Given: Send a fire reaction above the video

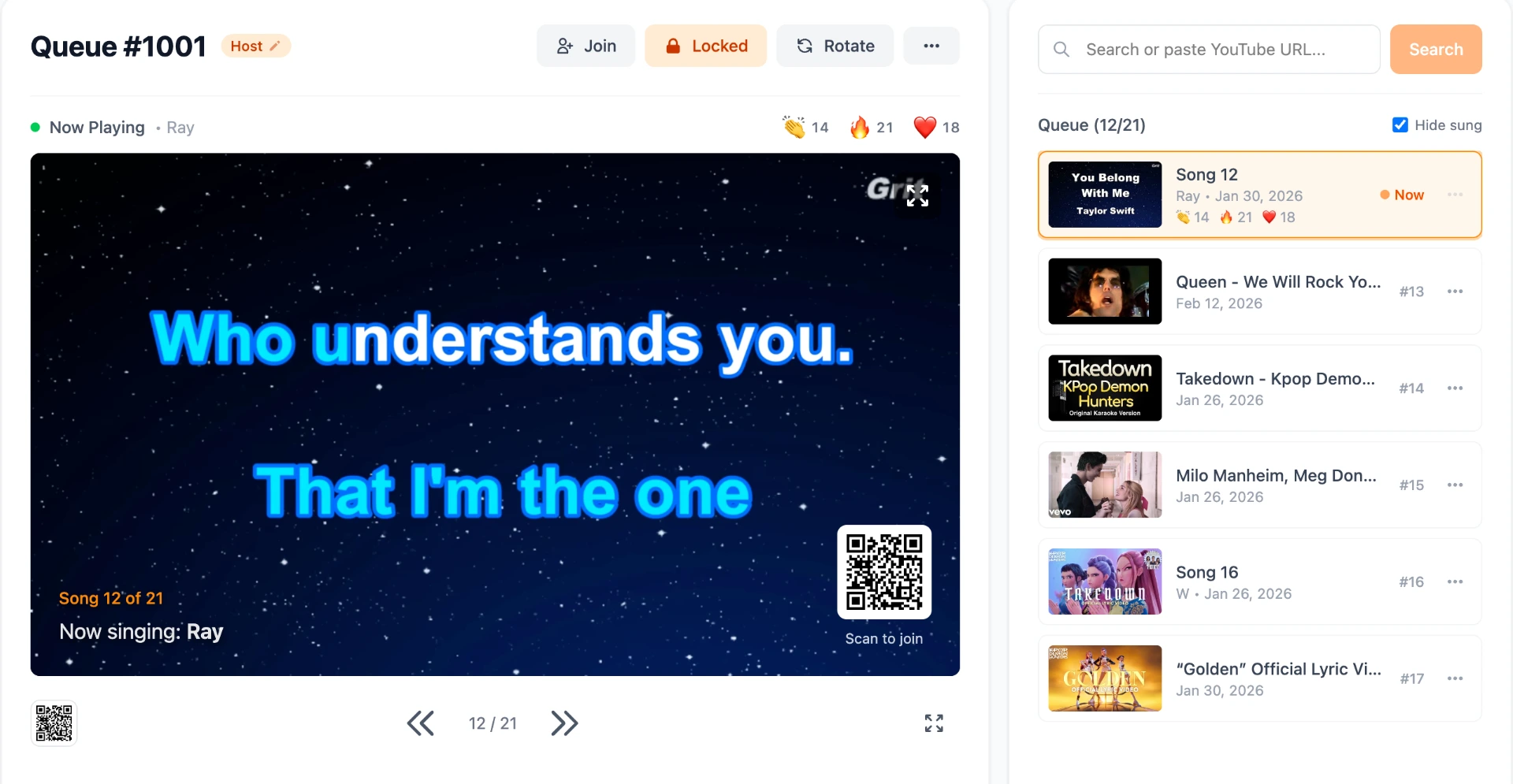Looking at the screenshot, I should [872, 127].
